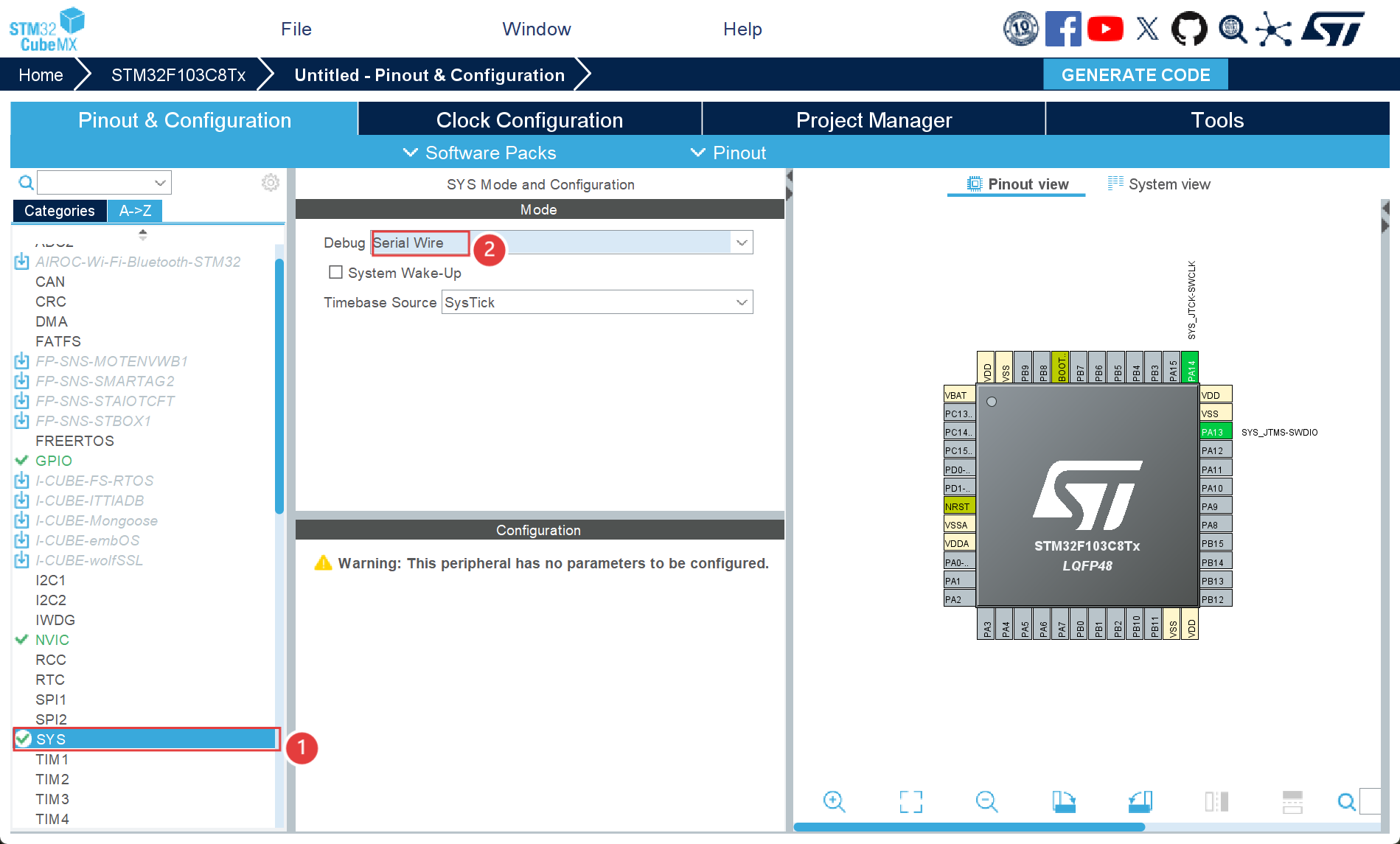The image size is (1400, 844).
Task: Click pin PA14 on the chip
Action: [x=1190, y=367]
